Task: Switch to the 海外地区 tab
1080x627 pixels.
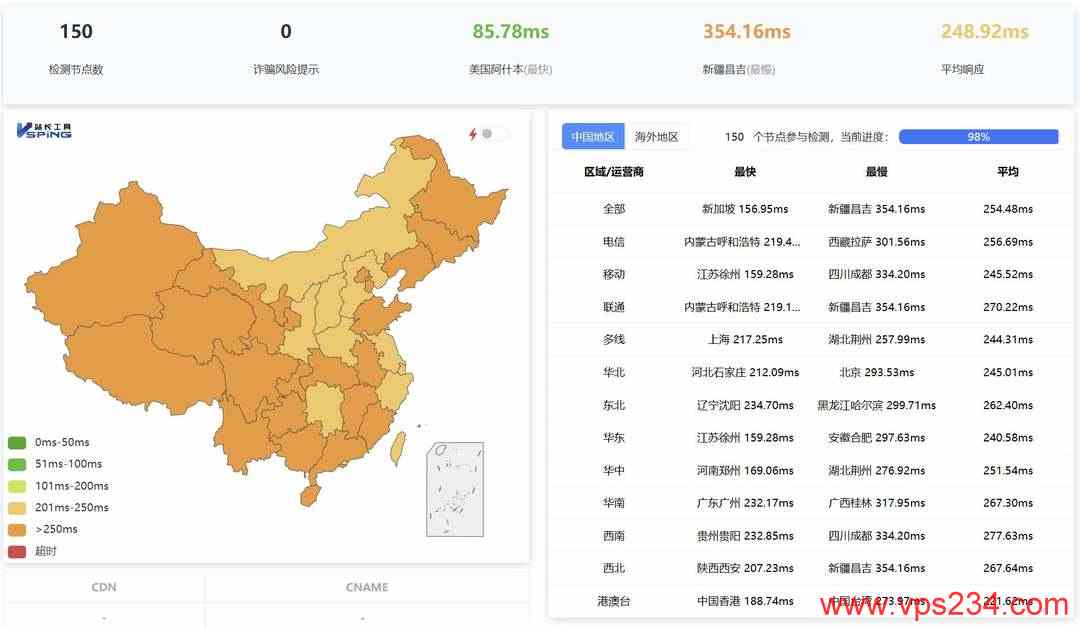Action: pos(656,136)
